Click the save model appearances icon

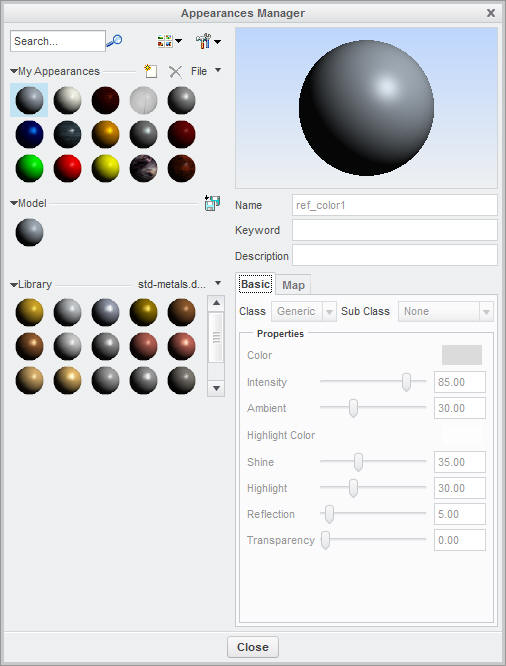point(212,203)
